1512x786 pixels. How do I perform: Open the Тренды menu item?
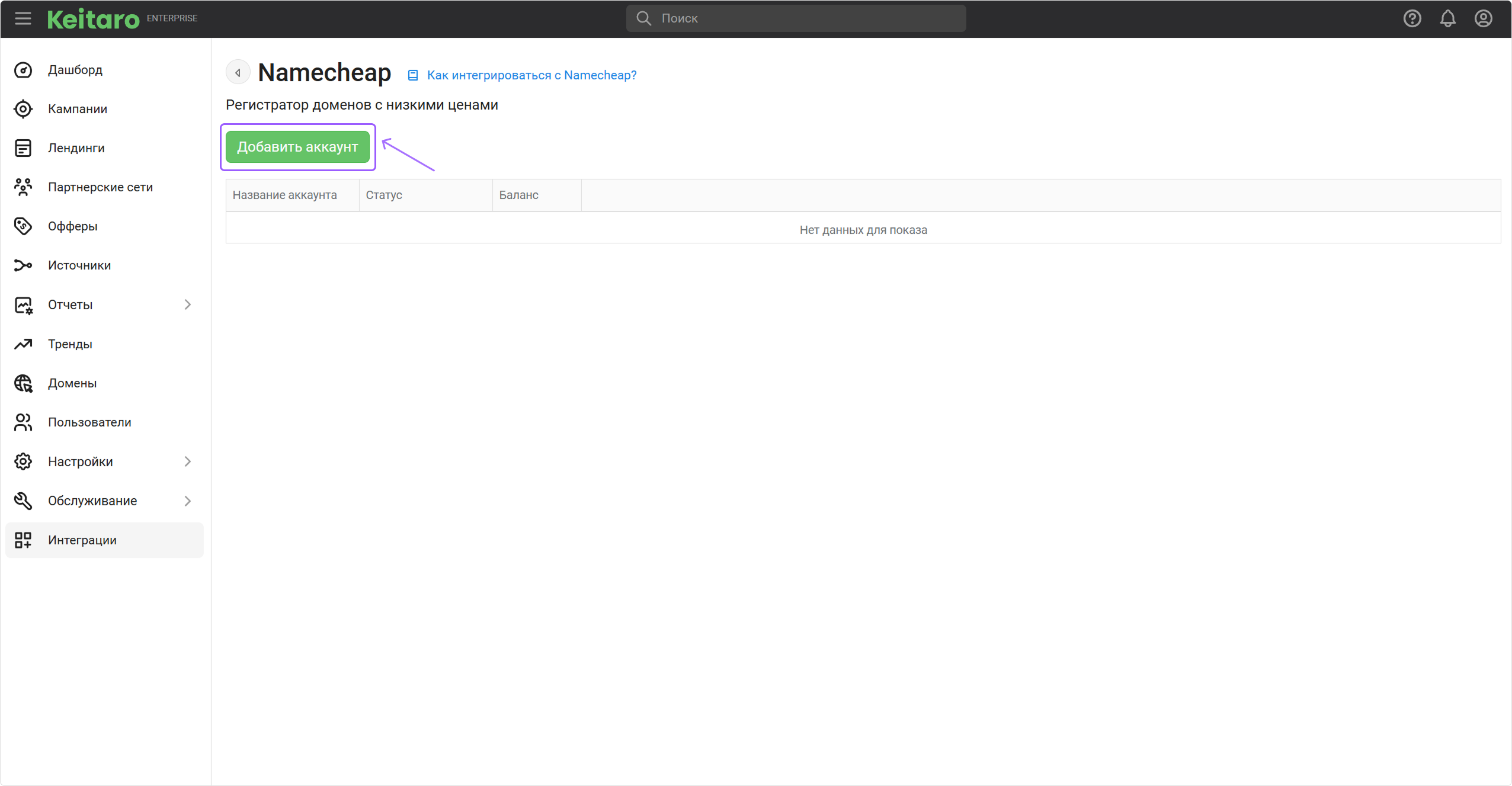[x=70, y=344]
